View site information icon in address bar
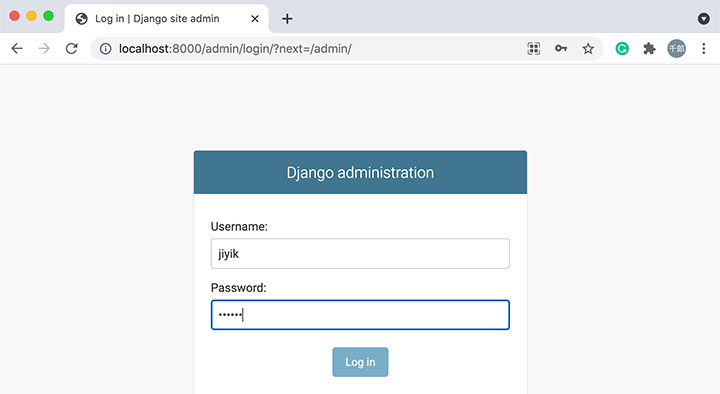The image size is (720, 394). 106,49
